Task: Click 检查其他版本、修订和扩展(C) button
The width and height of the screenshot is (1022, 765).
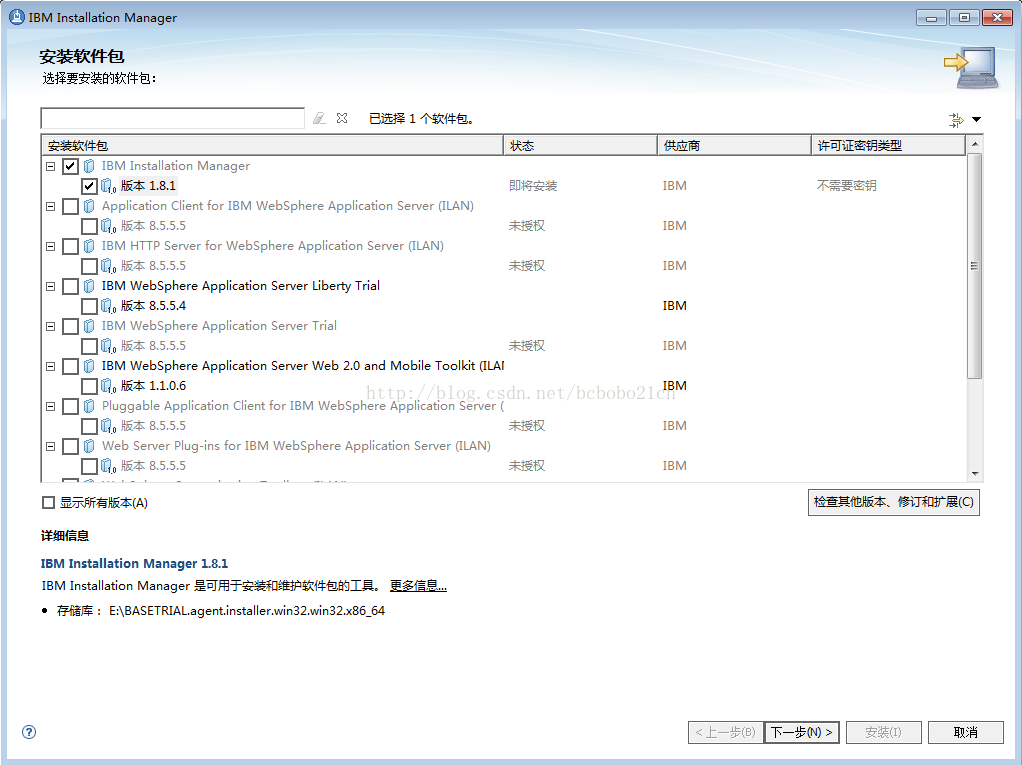Action: click(894, 502)
